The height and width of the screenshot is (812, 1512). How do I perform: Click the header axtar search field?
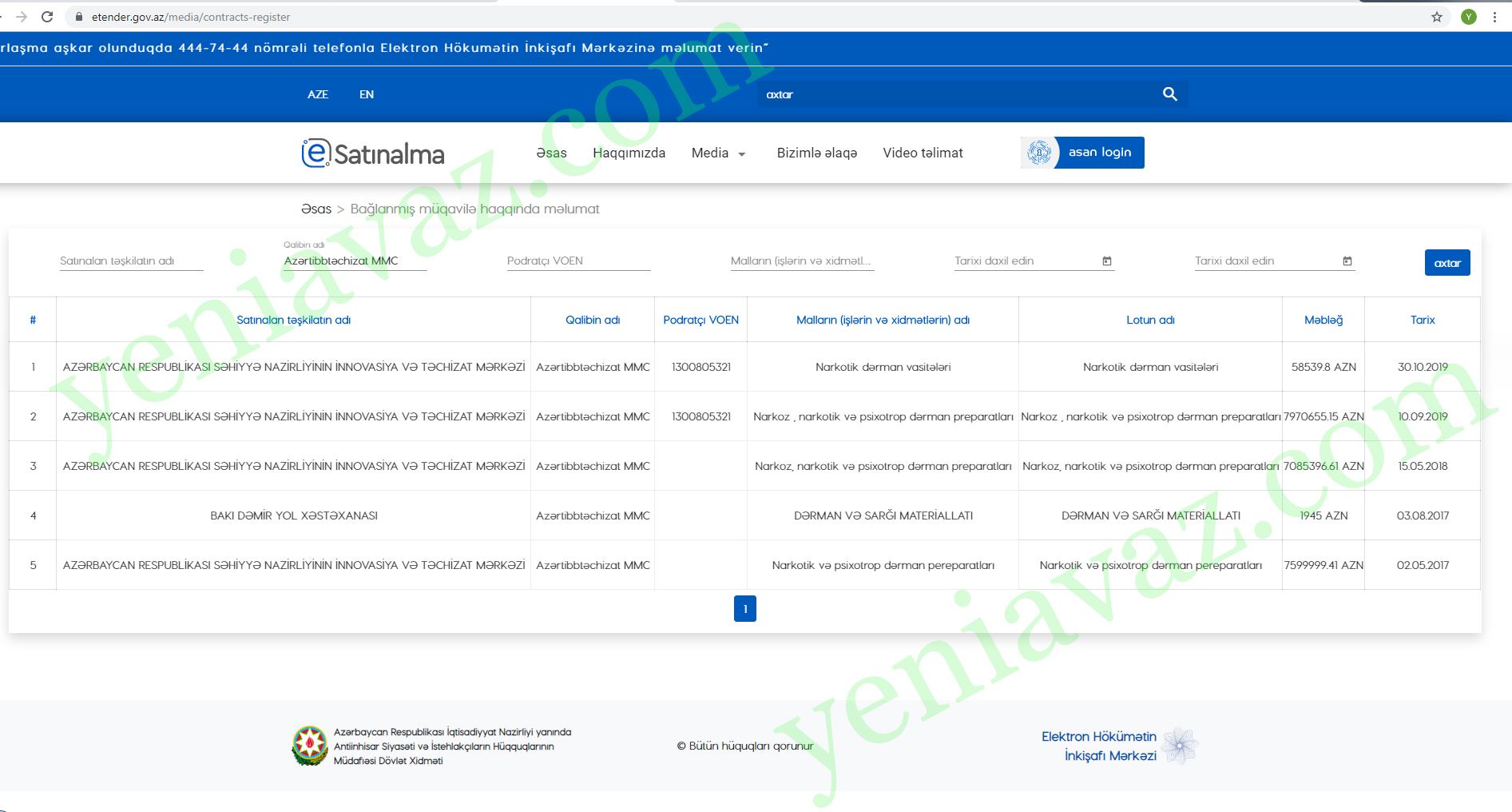click(958, 94)
